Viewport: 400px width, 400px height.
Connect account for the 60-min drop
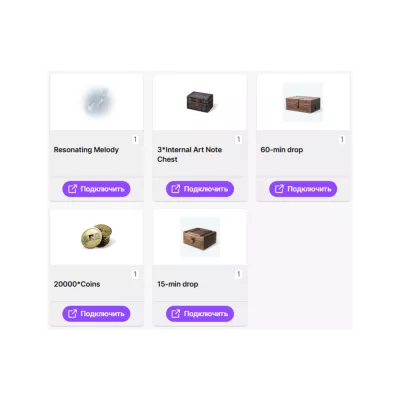(x=303, y=189)
